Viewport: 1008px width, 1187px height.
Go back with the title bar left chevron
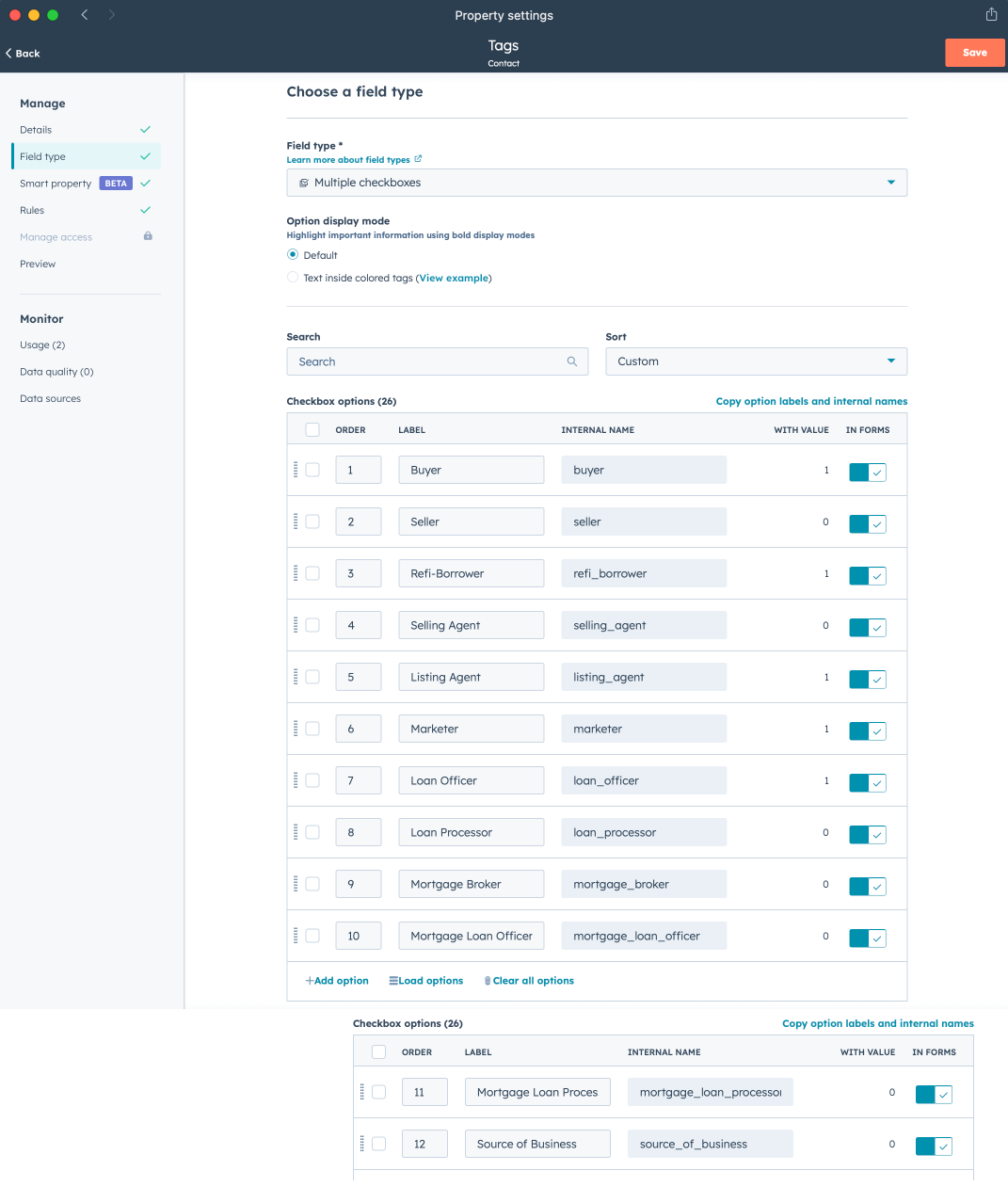pos(85,14)
